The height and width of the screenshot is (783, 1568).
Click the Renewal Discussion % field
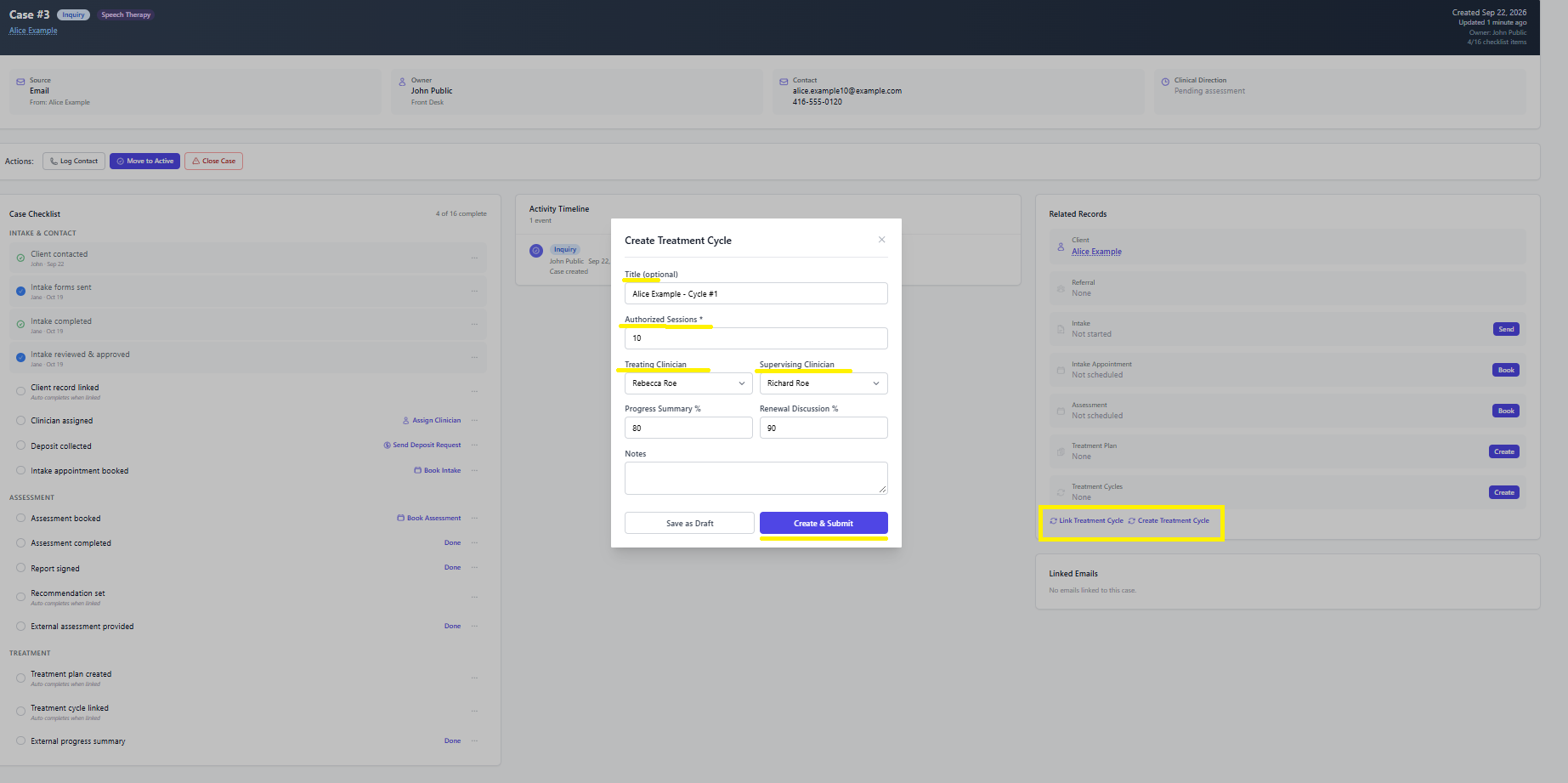coord(824,428)
